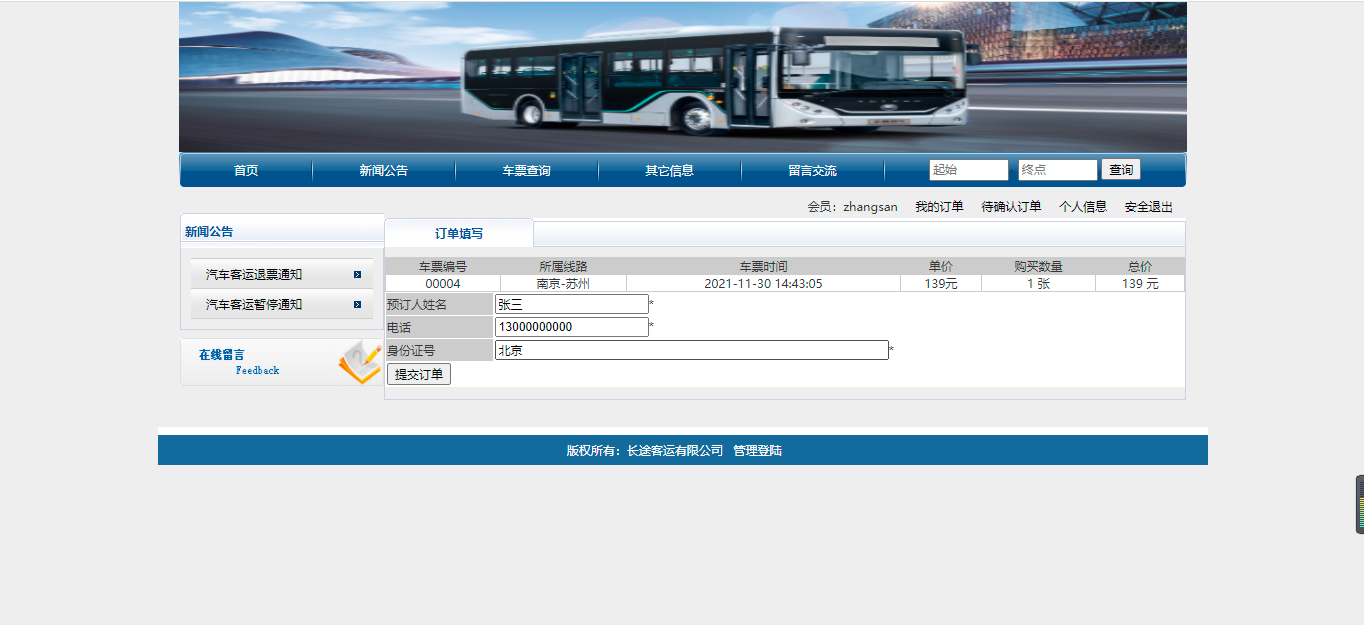Open the 首页 navigation item

246,171
